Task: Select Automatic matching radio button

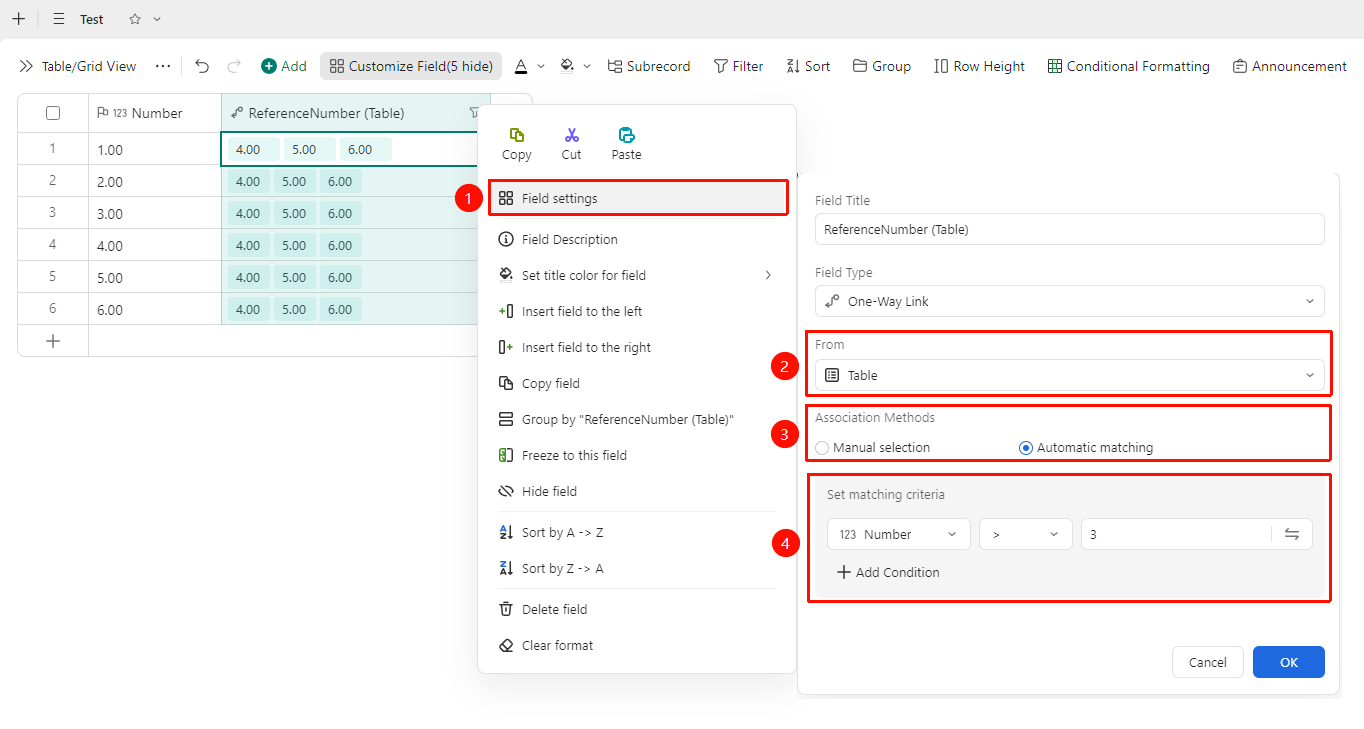Action: 1025,448
